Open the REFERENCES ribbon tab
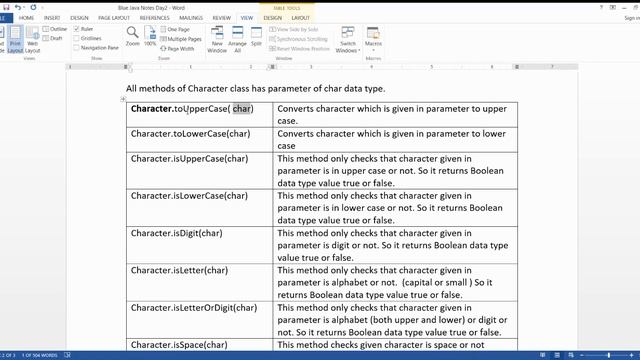 click(154, 18)
